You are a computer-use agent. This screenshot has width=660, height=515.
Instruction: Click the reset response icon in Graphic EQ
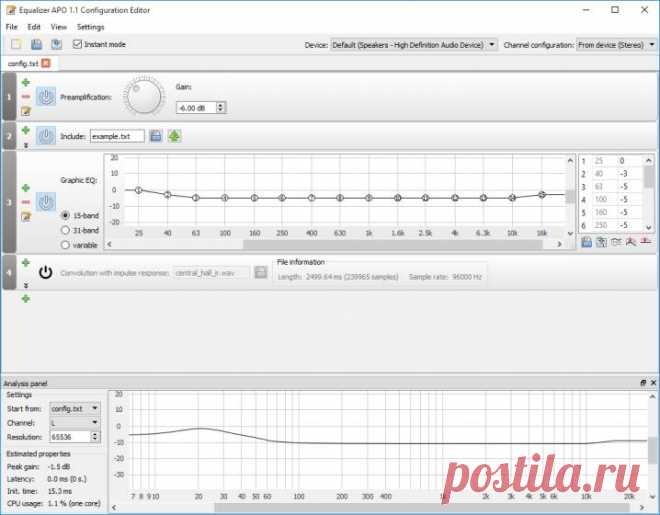[x=645, y=242]
